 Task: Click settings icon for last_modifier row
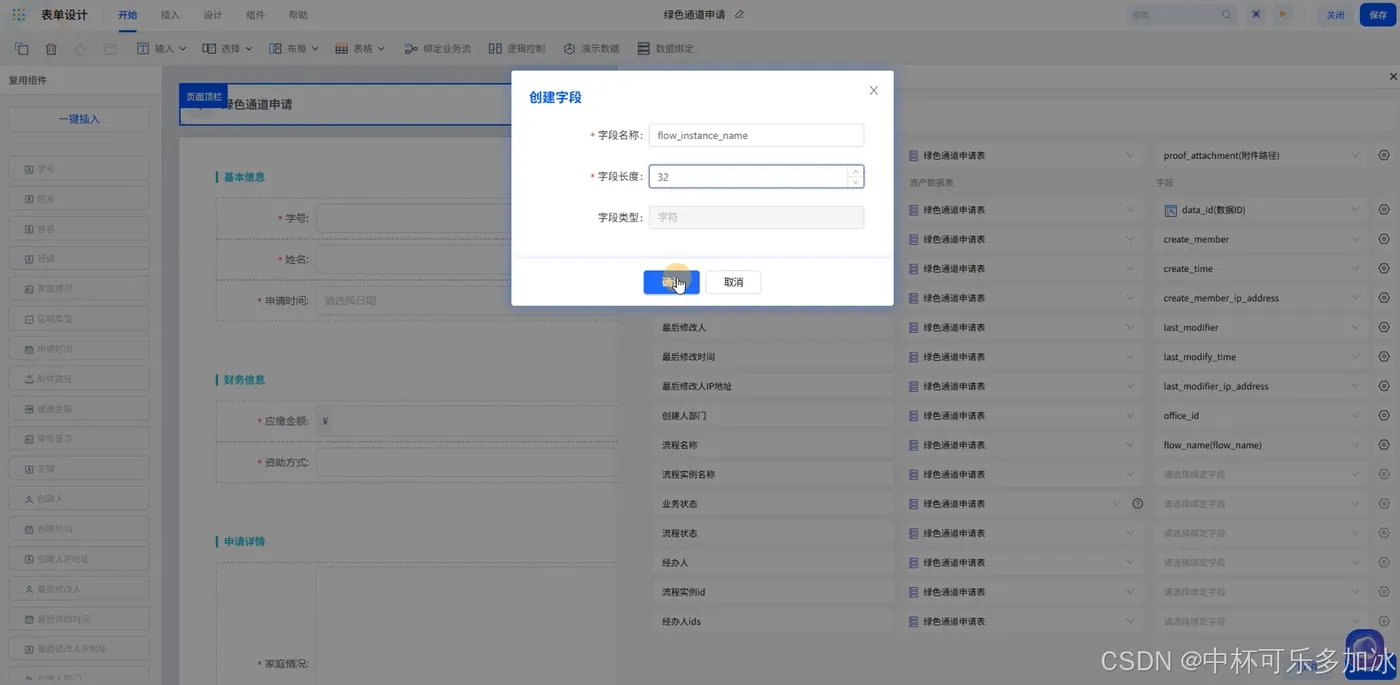pos(1384,327)
